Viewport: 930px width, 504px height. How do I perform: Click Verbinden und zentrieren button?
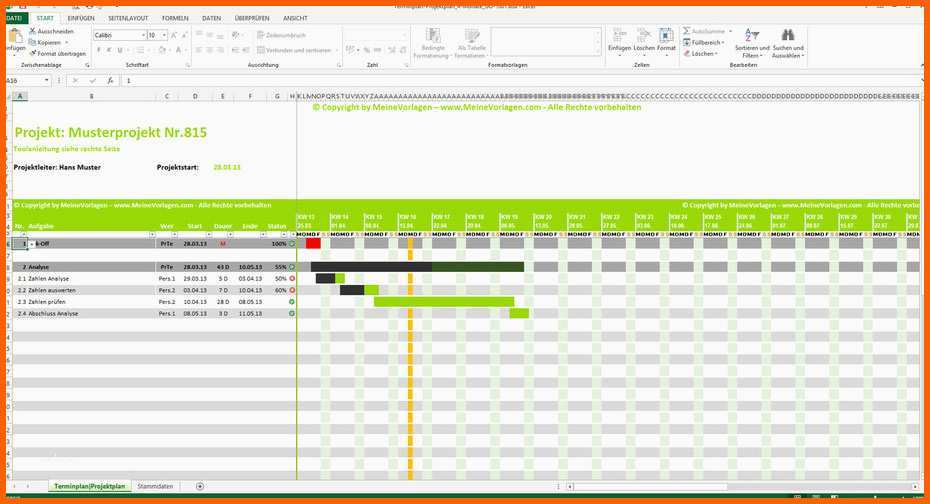point(296,49)
